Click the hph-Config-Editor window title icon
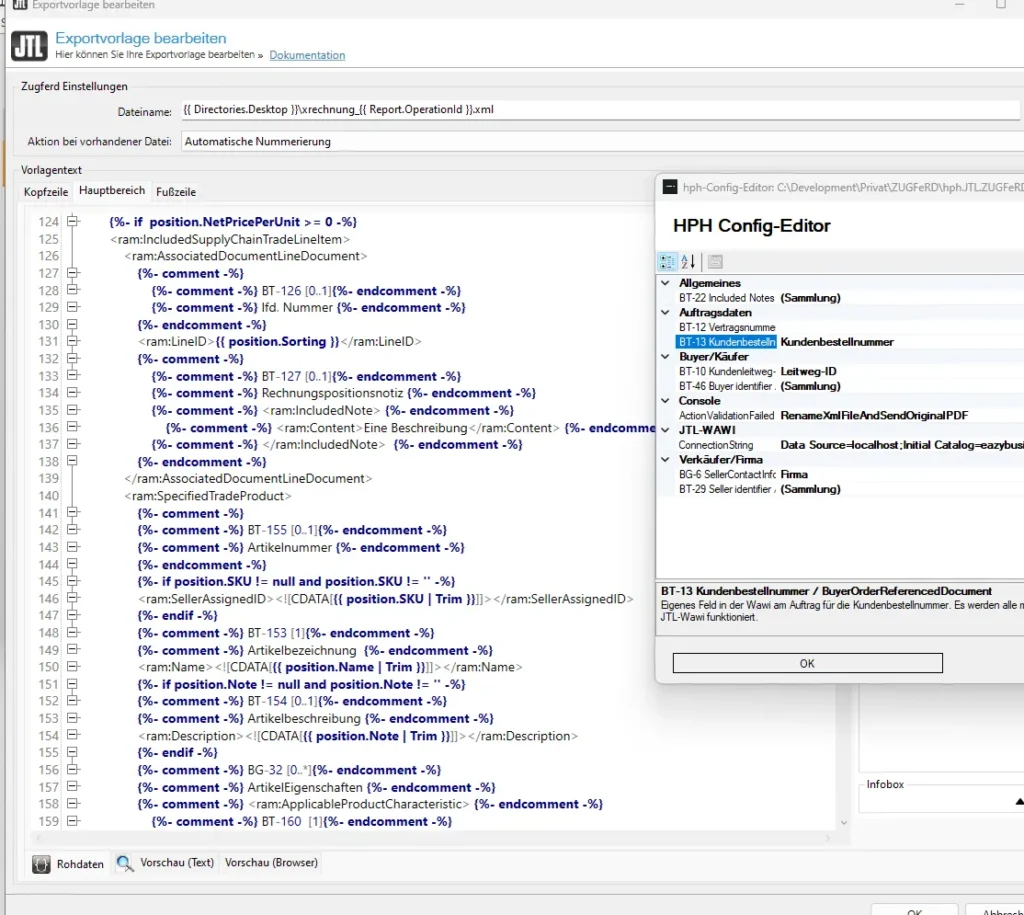 pos(670,187)
